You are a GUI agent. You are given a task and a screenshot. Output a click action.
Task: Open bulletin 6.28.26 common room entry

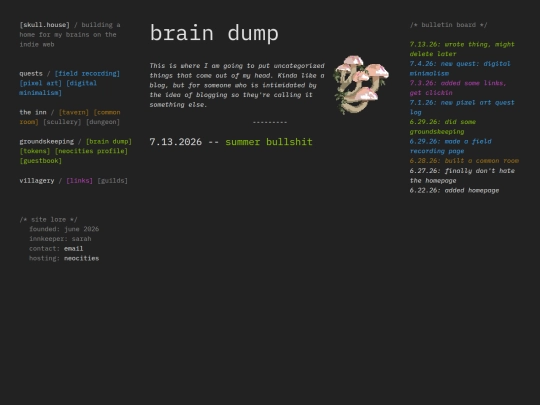(x=464, y=161)
